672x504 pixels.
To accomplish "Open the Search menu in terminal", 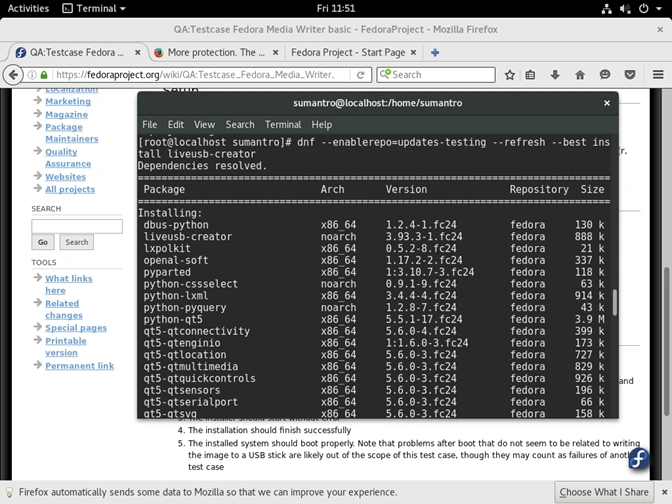I will click(240, 125).
